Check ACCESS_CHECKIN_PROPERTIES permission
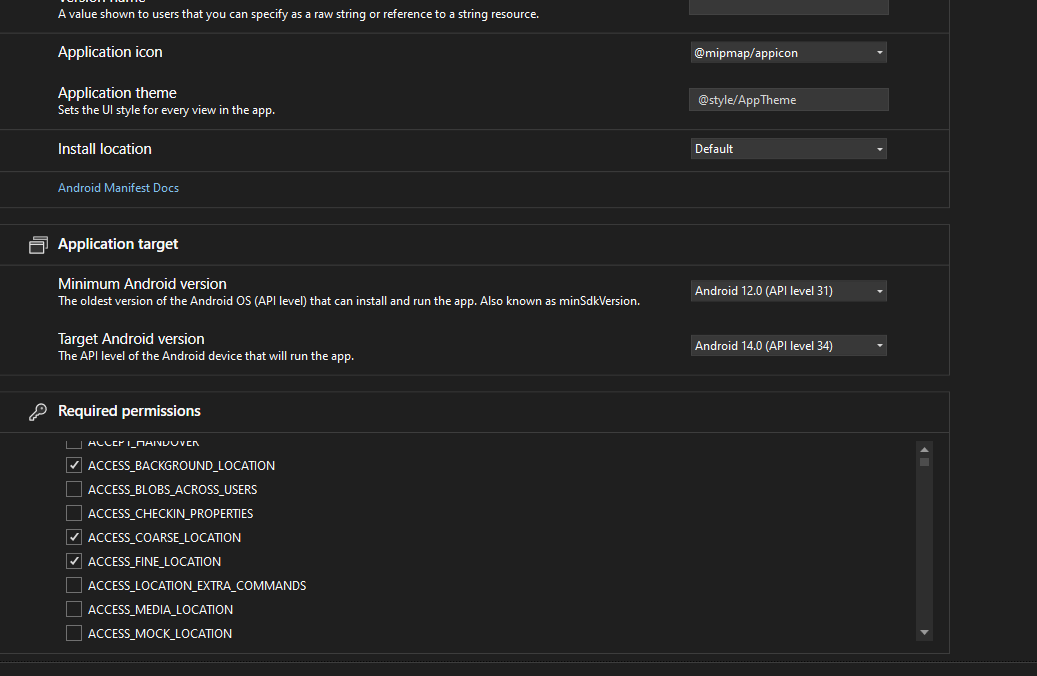 74,513
